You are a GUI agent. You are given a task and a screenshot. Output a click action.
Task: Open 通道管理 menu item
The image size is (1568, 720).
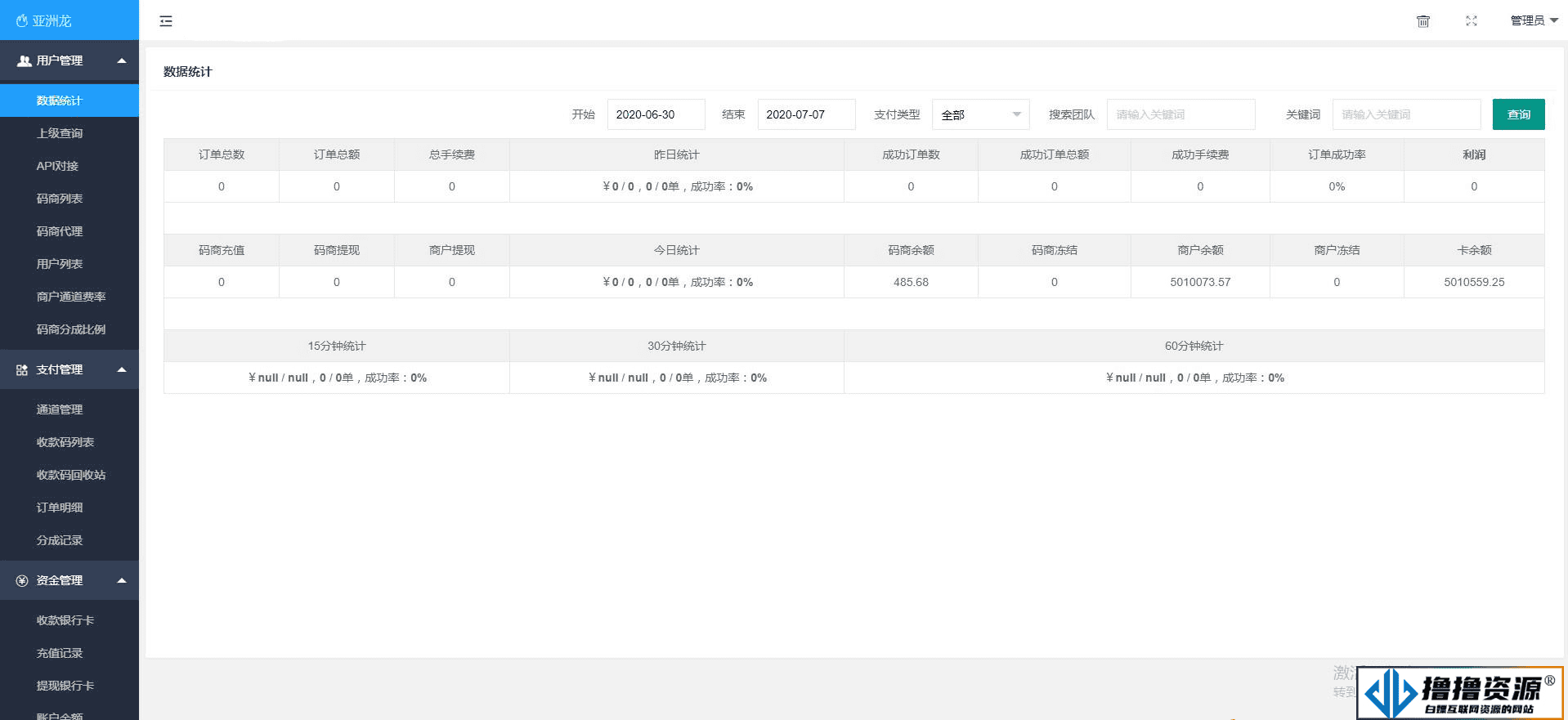coord(69,409)
